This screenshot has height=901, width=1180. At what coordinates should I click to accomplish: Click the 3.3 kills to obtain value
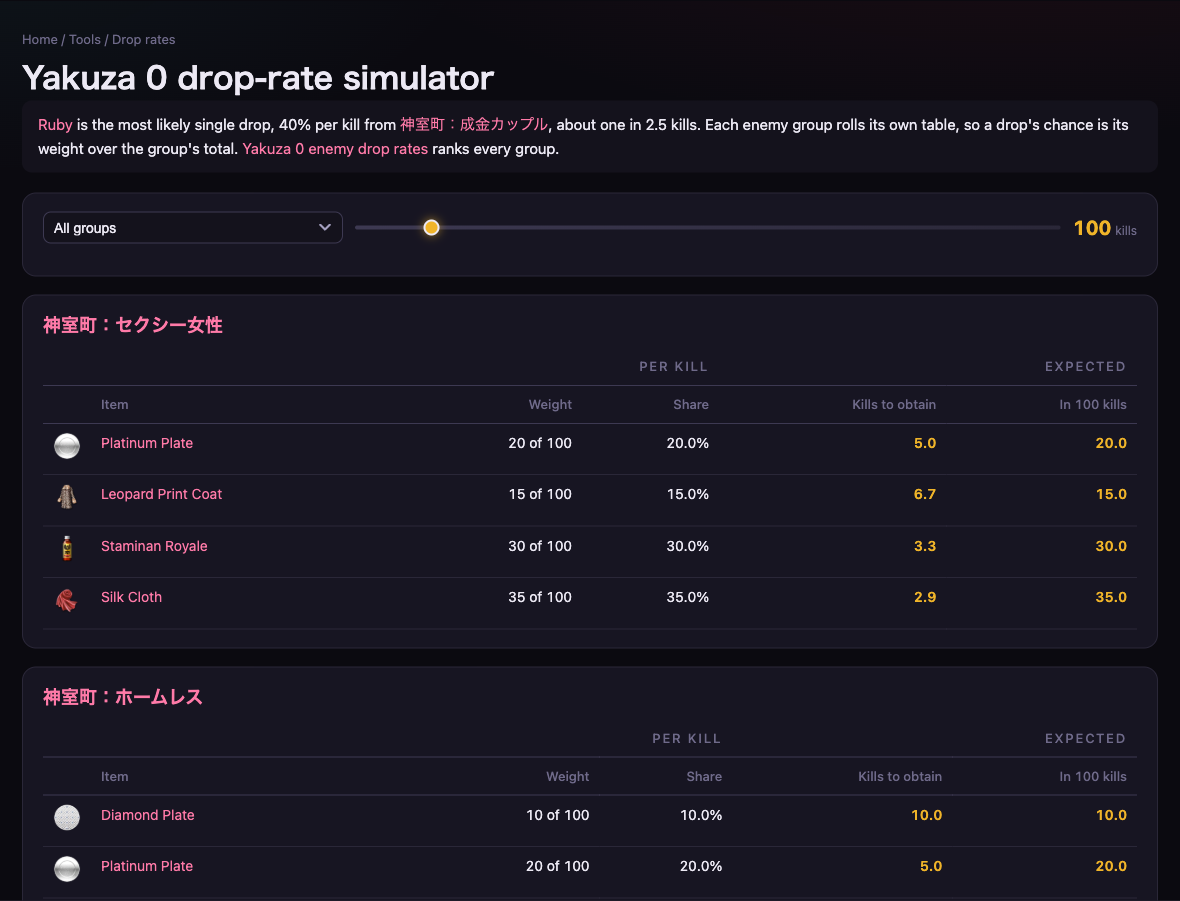pyautogui.click(x=925, y=546)
